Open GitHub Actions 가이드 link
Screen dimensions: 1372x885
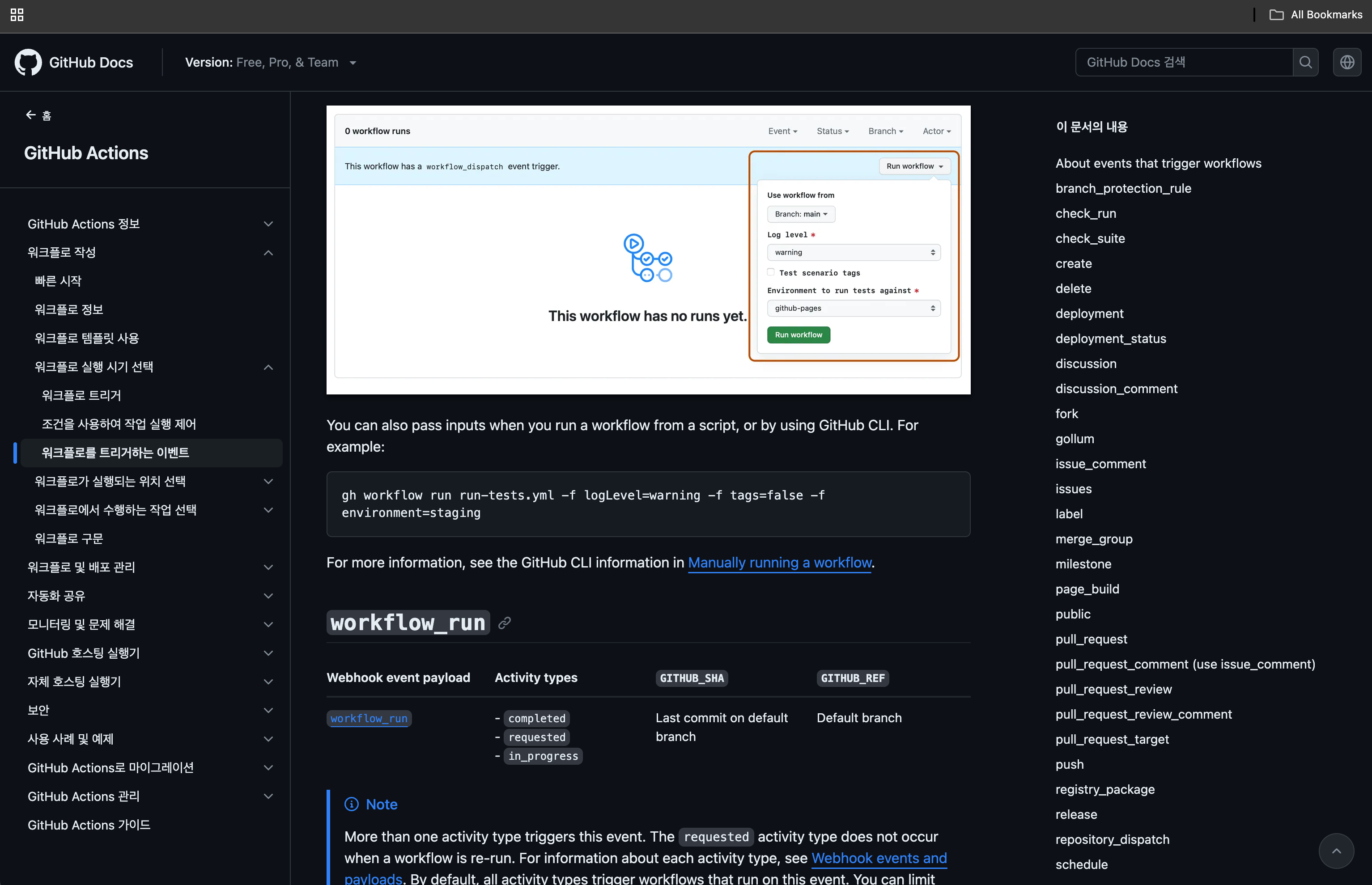pos(89,825)
